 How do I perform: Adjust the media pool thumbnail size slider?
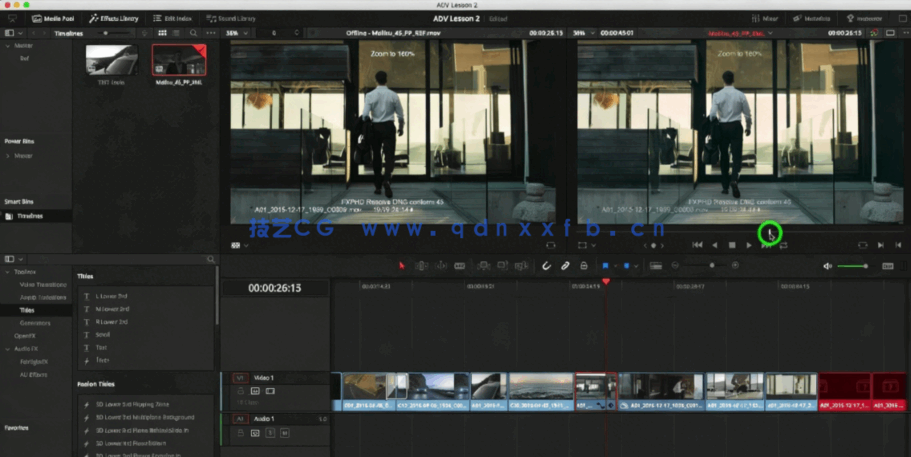click(x=113, y=33)
